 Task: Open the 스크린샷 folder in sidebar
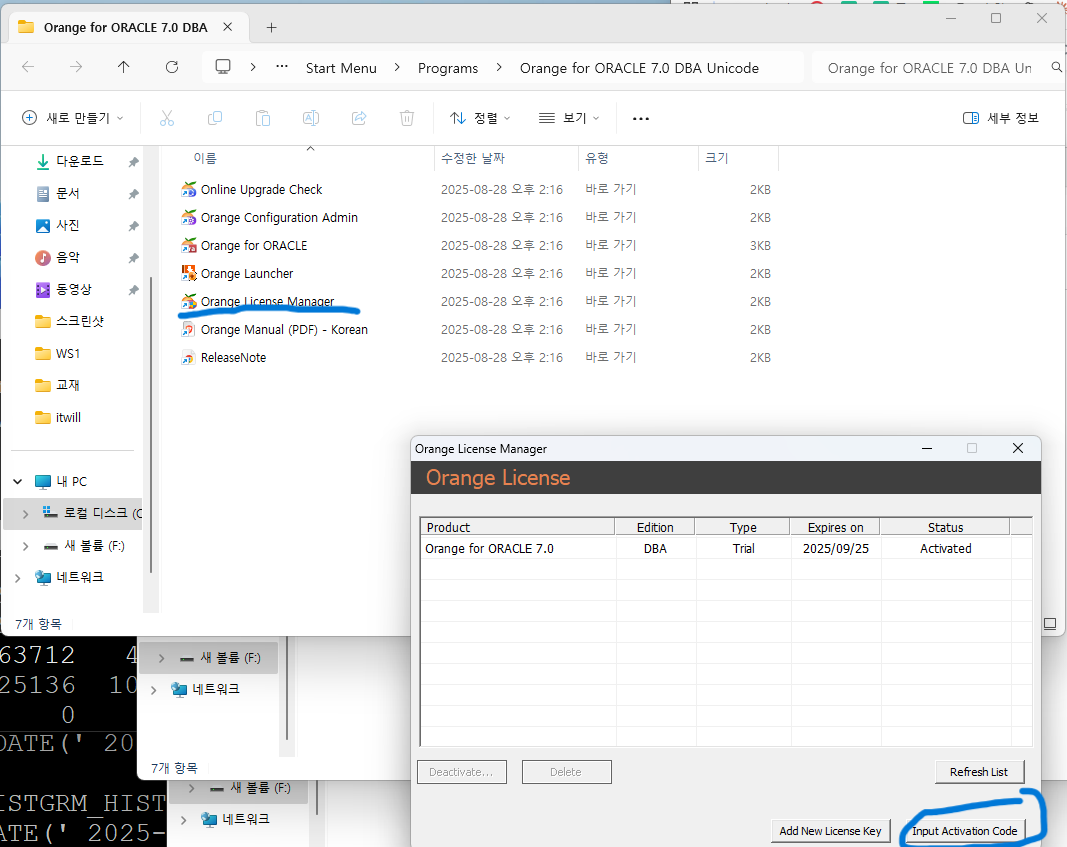[x=69, y=321]
